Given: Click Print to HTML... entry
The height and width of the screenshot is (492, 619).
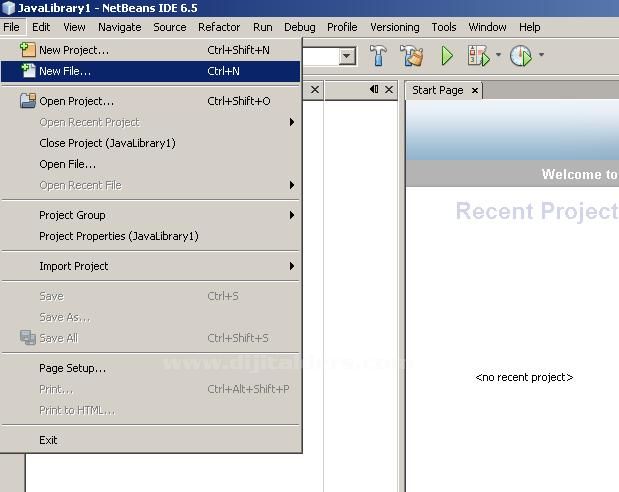Looking at the screenshot, I should (150, 410).
